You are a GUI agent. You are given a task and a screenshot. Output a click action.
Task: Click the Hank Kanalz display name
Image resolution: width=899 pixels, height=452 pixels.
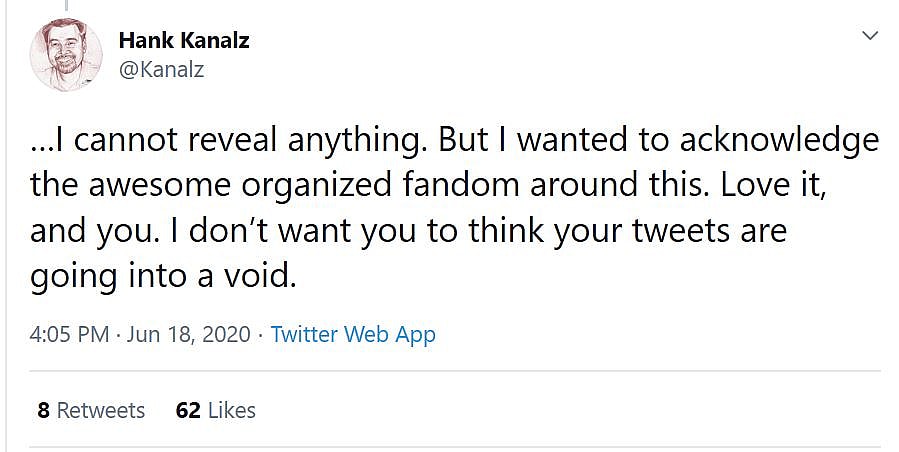click(183, 41)
